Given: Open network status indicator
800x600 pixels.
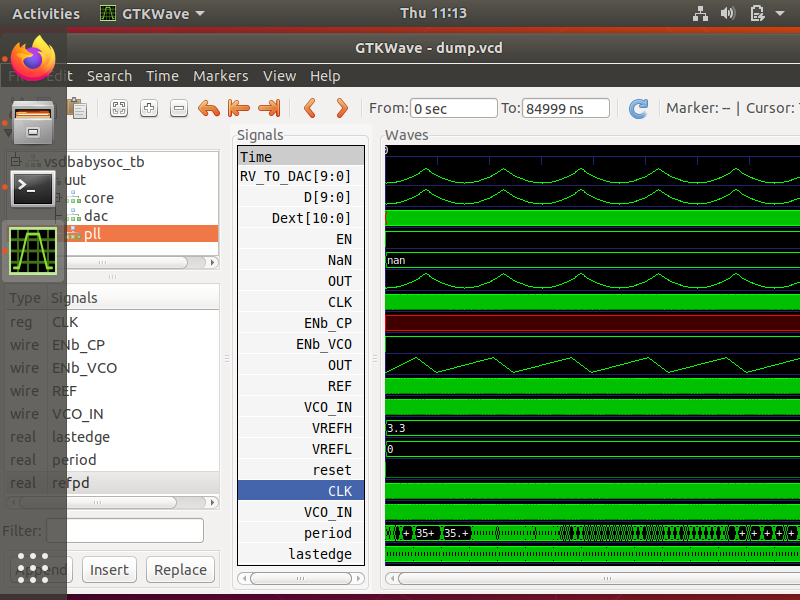Looking at the screenshot, I should 700,13.
